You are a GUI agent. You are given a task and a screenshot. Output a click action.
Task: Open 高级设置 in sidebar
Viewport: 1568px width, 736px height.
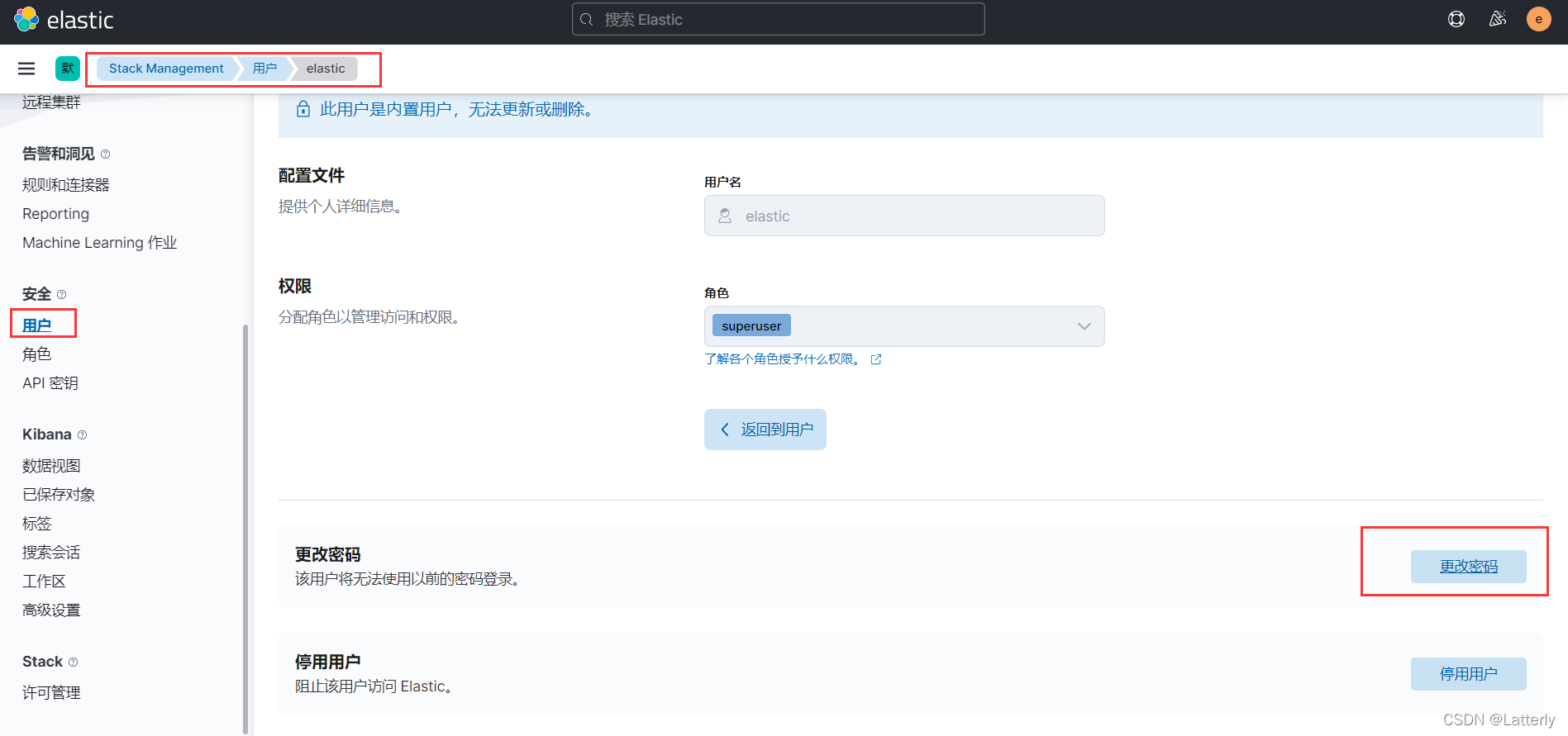coord(51,610)
